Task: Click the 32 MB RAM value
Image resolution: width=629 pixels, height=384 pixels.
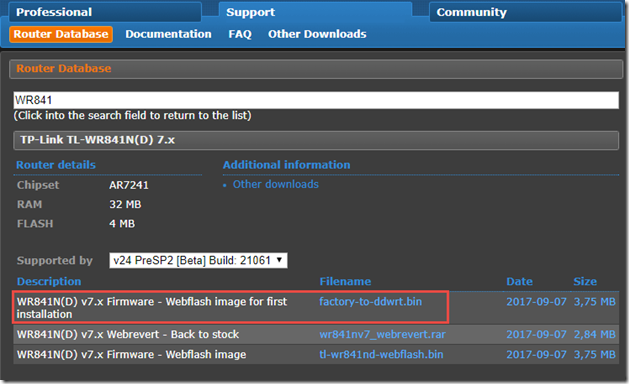Action: click(125, 204)
